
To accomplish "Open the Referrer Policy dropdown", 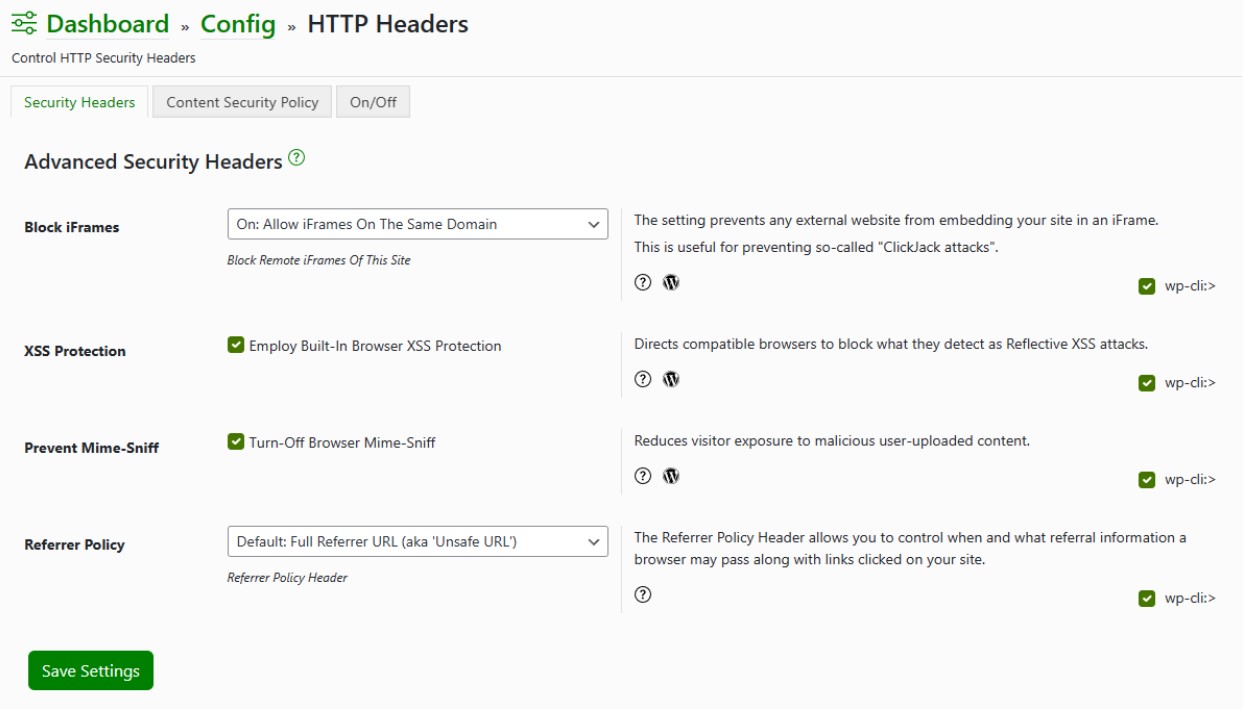I will [418, 539].
